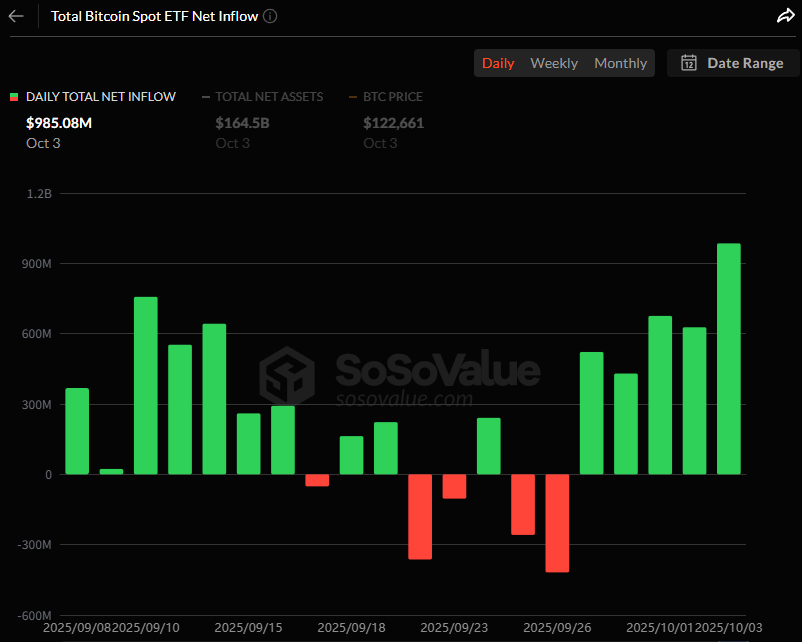Switch to the Daily view tab
Image resolution: width=802 pixels, height=642 pixels.
[498, 63]
